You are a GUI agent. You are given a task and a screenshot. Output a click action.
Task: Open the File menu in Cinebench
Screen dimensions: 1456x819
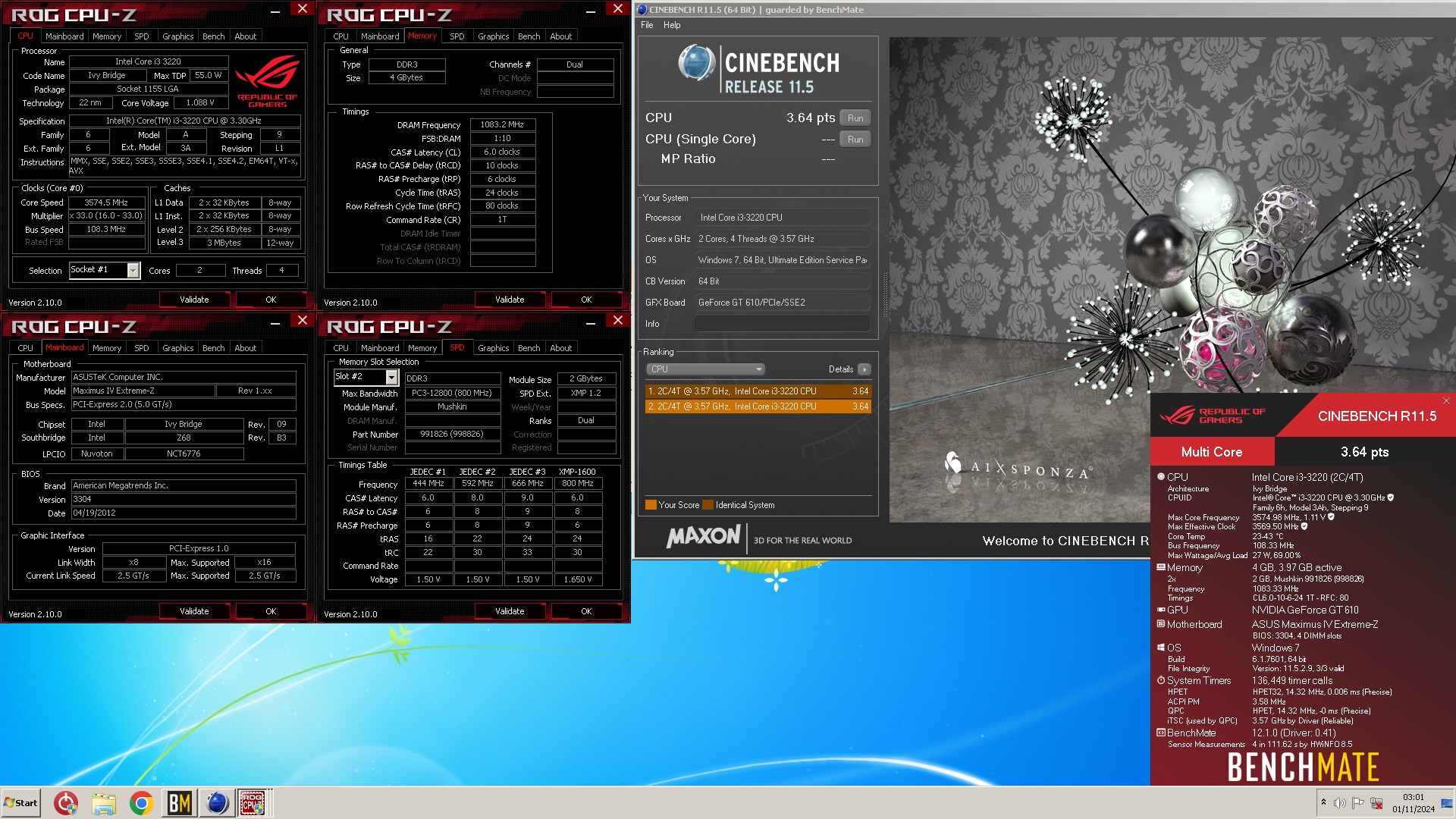(x=647, y=25)
